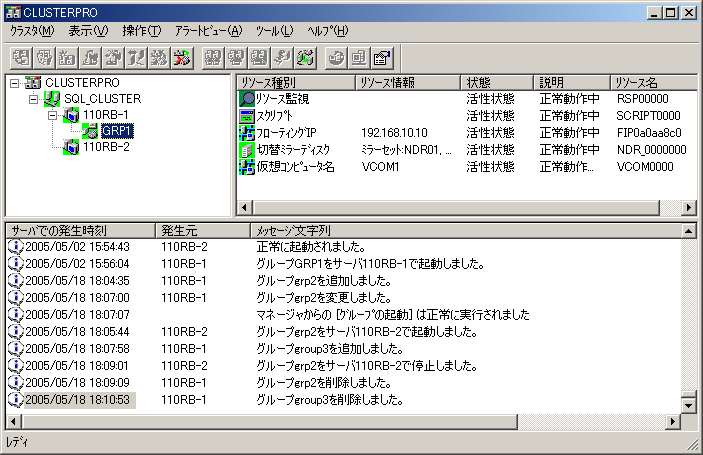Click the grayed toolbar button just left of the red-X icon
703x455 pixels.
click(159, 58)
